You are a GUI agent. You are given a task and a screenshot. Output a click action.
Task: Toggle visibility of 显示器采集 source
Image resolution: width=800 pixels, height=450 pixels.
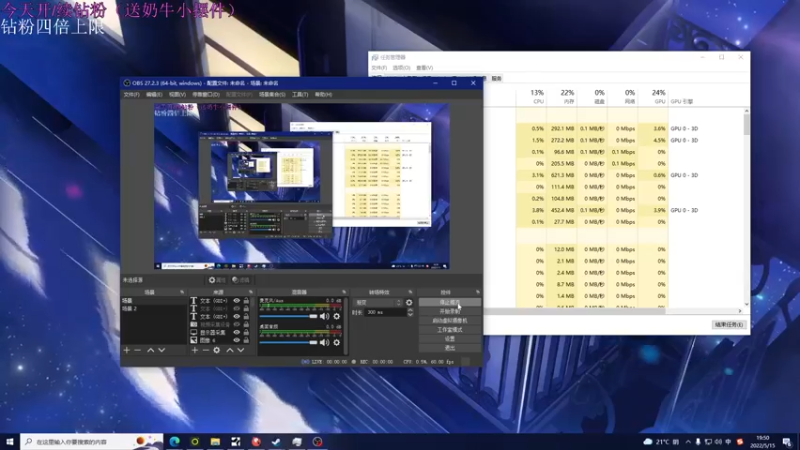(x=237, y=332)
